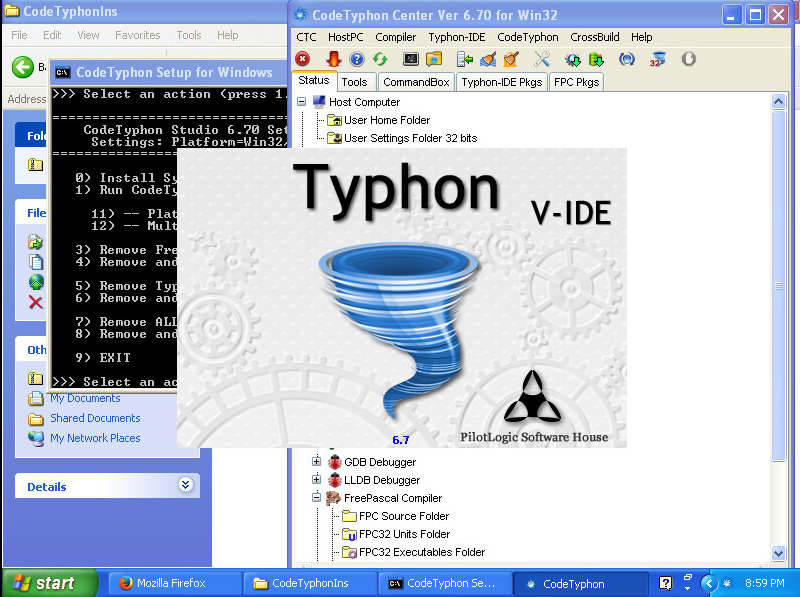
Task: Click the 32-bit typhoon toolbar icon
Action: (x=656, y=60)
